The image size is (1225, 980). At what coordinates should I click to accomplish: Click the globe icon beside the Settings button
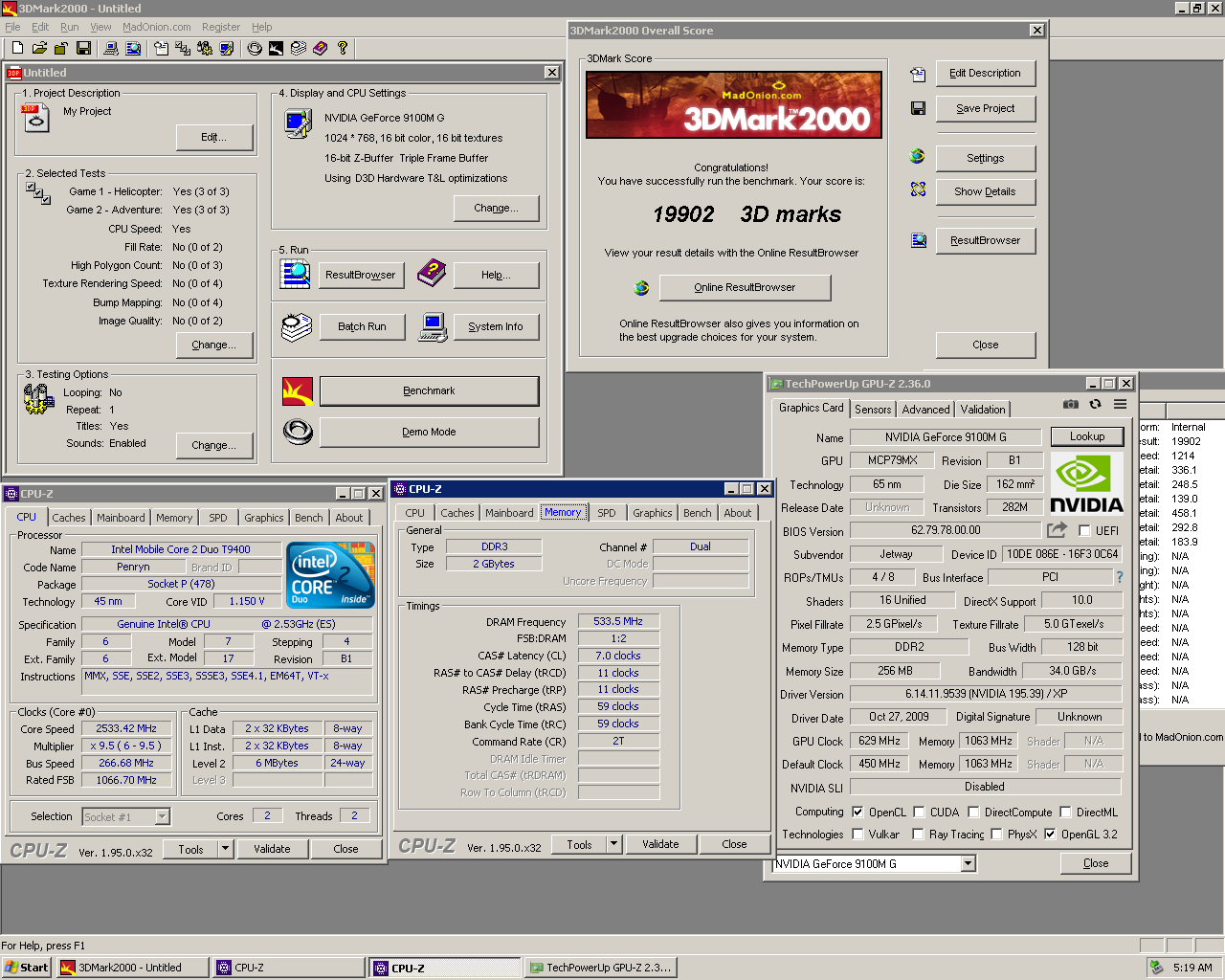tap(918, 156)
